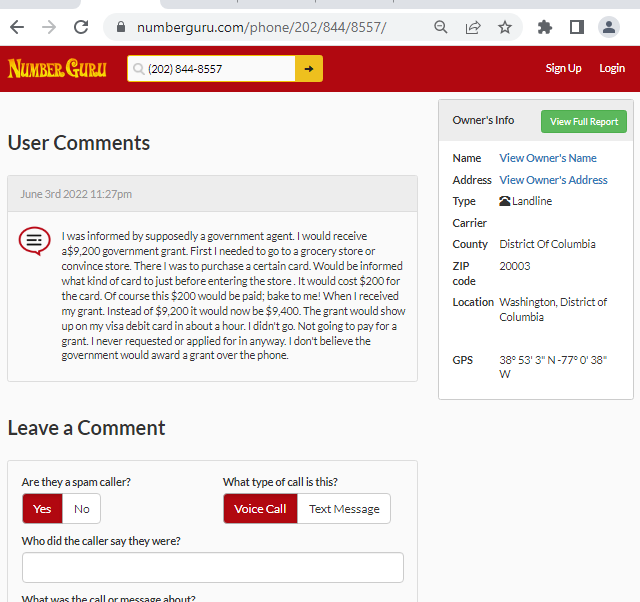This screenshot has height=602, width=640.
Task: Open the Chrome profile avatar
Action: pyautogui.click(x=609, y=27)
